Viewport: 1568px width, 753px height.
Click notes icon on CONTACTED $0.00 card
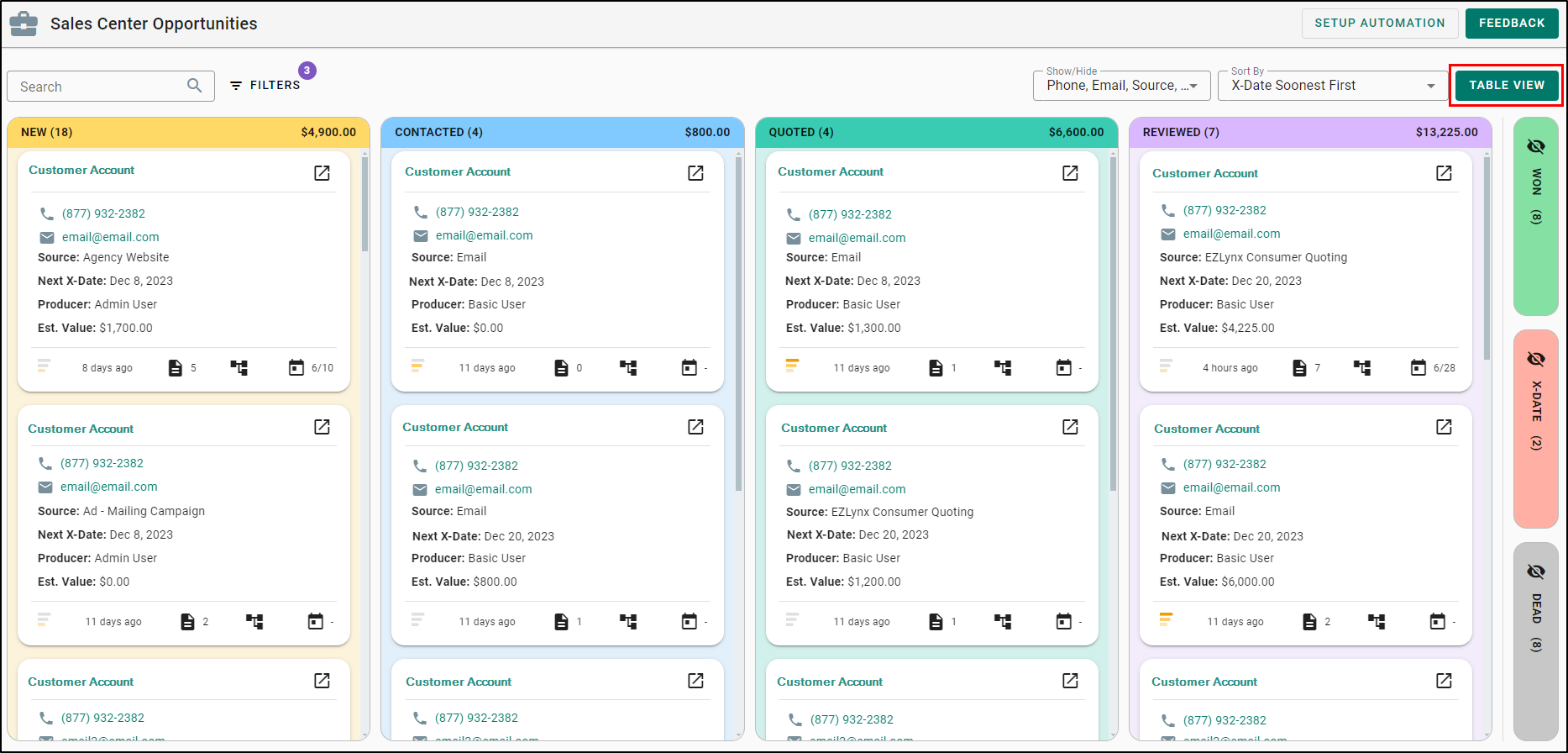pos(561,368)
